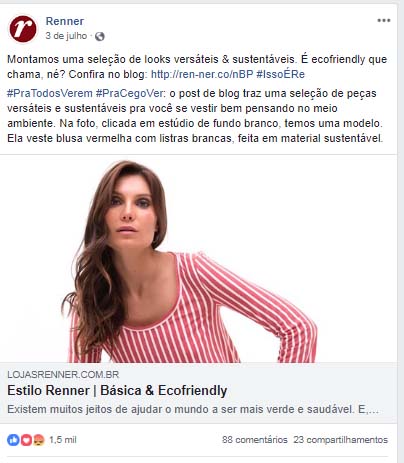Image resolution: width=404 pixels, height=463 pixels.
Task: Open the Renner page name link
Action: coord(65,21)
